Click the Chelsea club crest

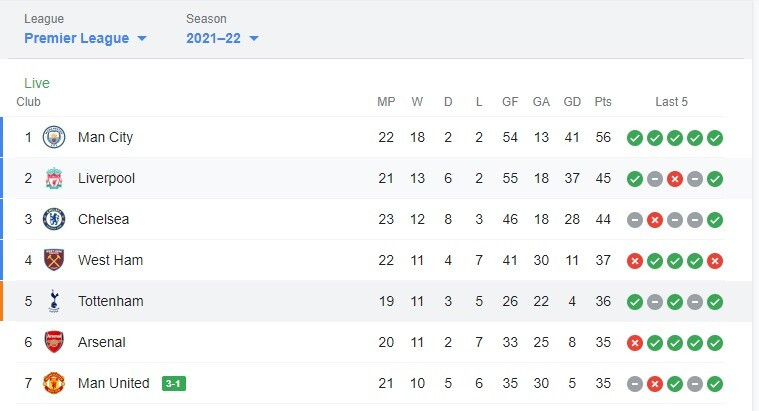[54, 219]
